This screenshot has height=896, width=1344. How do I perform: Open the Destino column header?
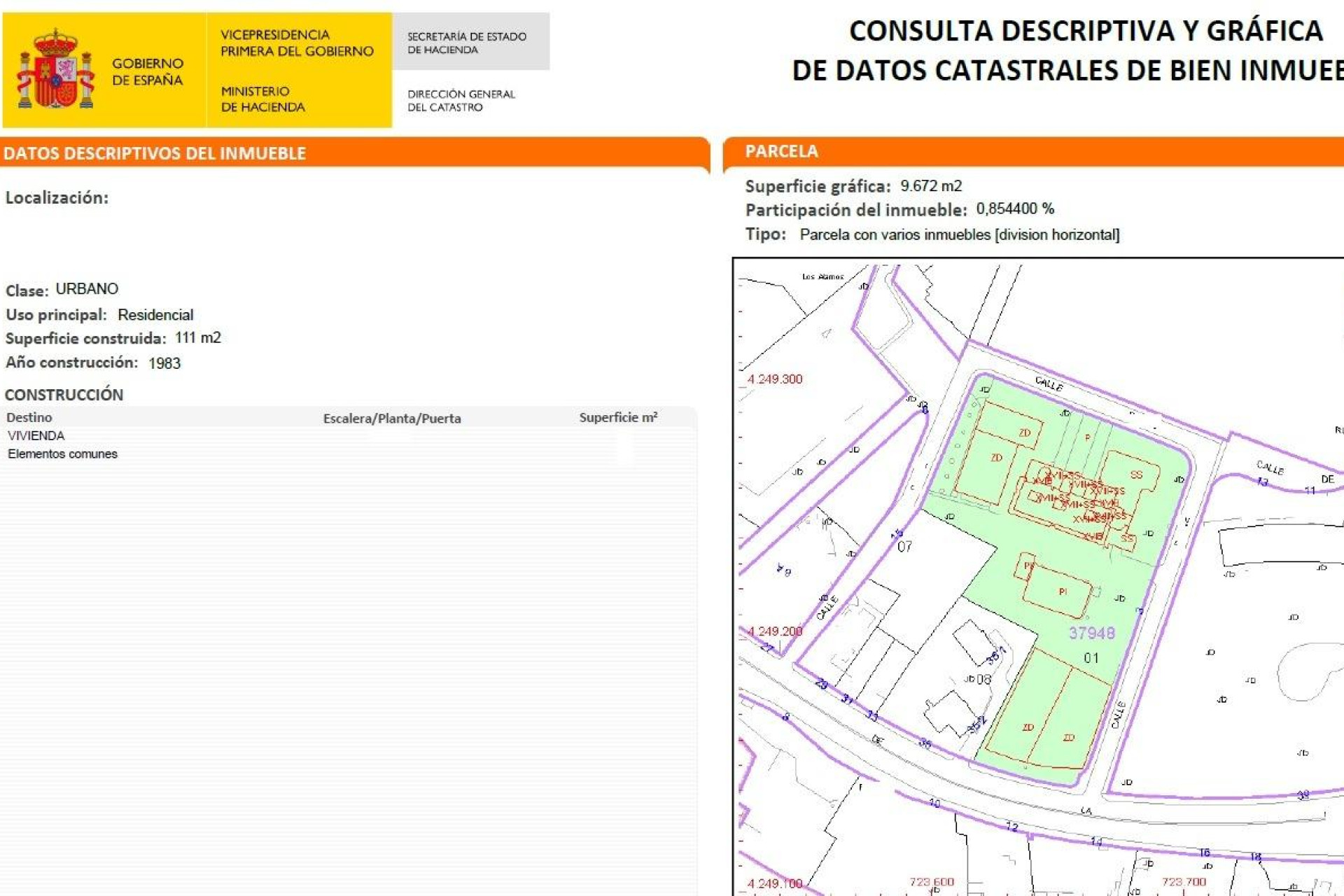[x=29, y=416]
